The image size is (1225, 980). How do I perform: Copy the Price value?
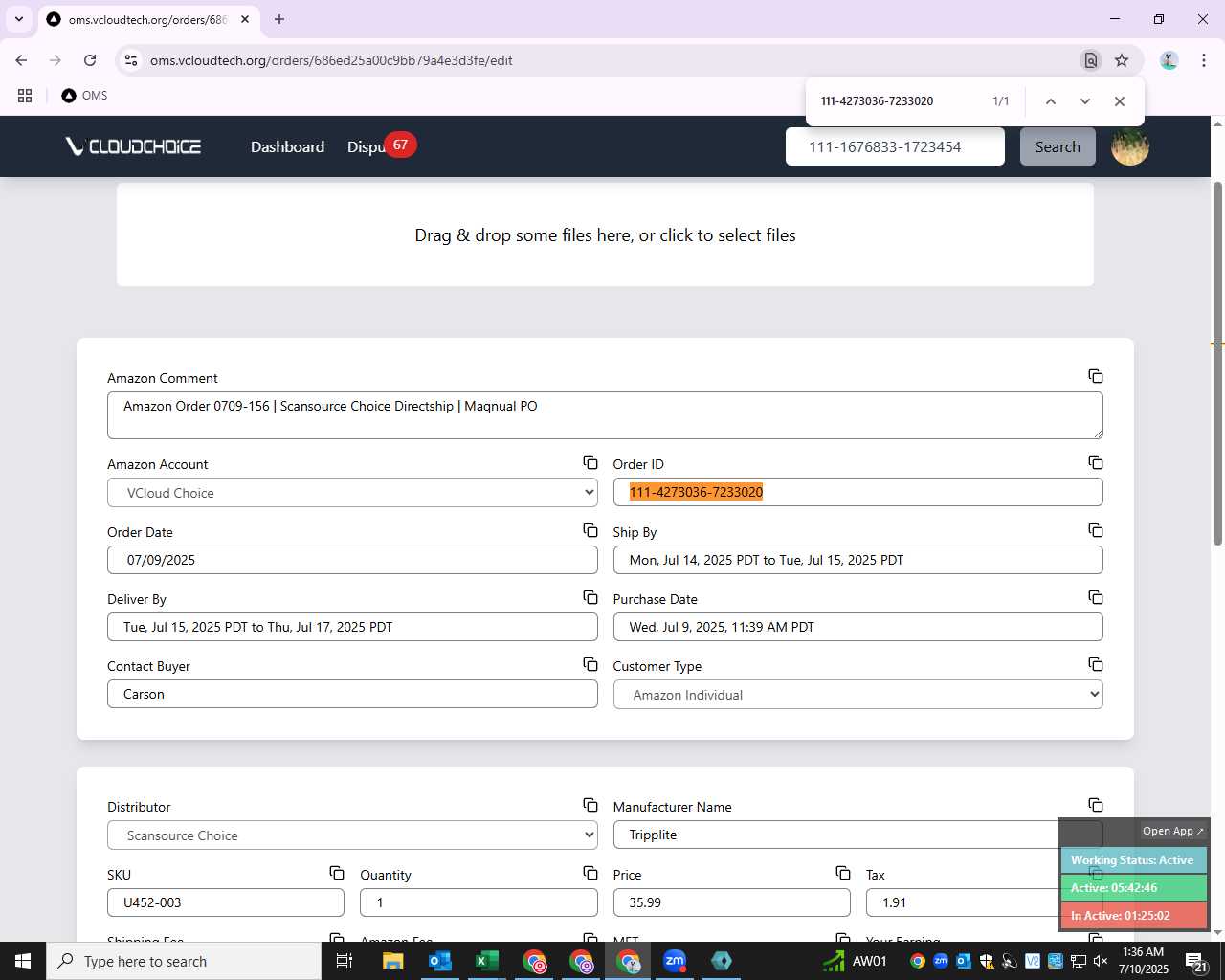843,873
